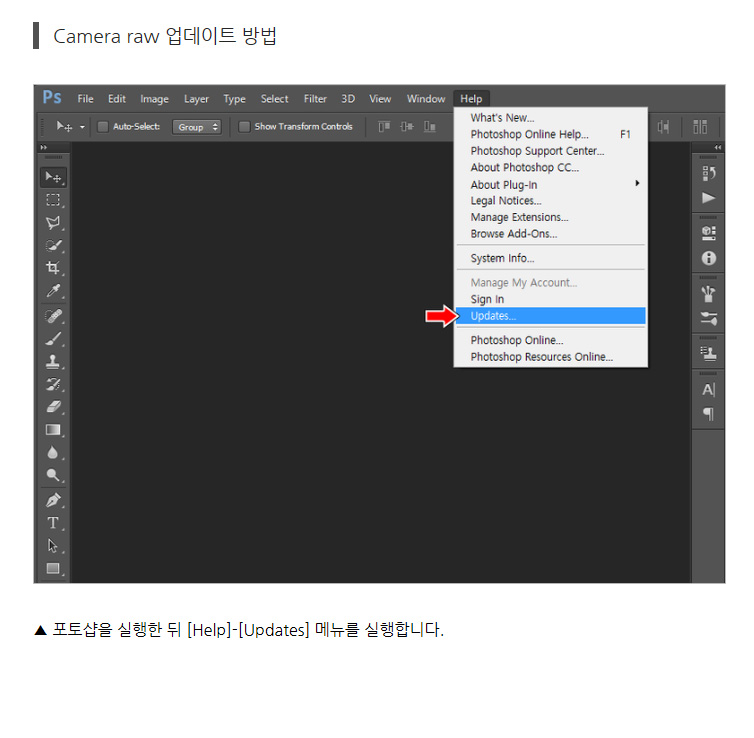This screenshot has height=738, width=754.
Task: Select the Pen tool
Action: (53, 500)
